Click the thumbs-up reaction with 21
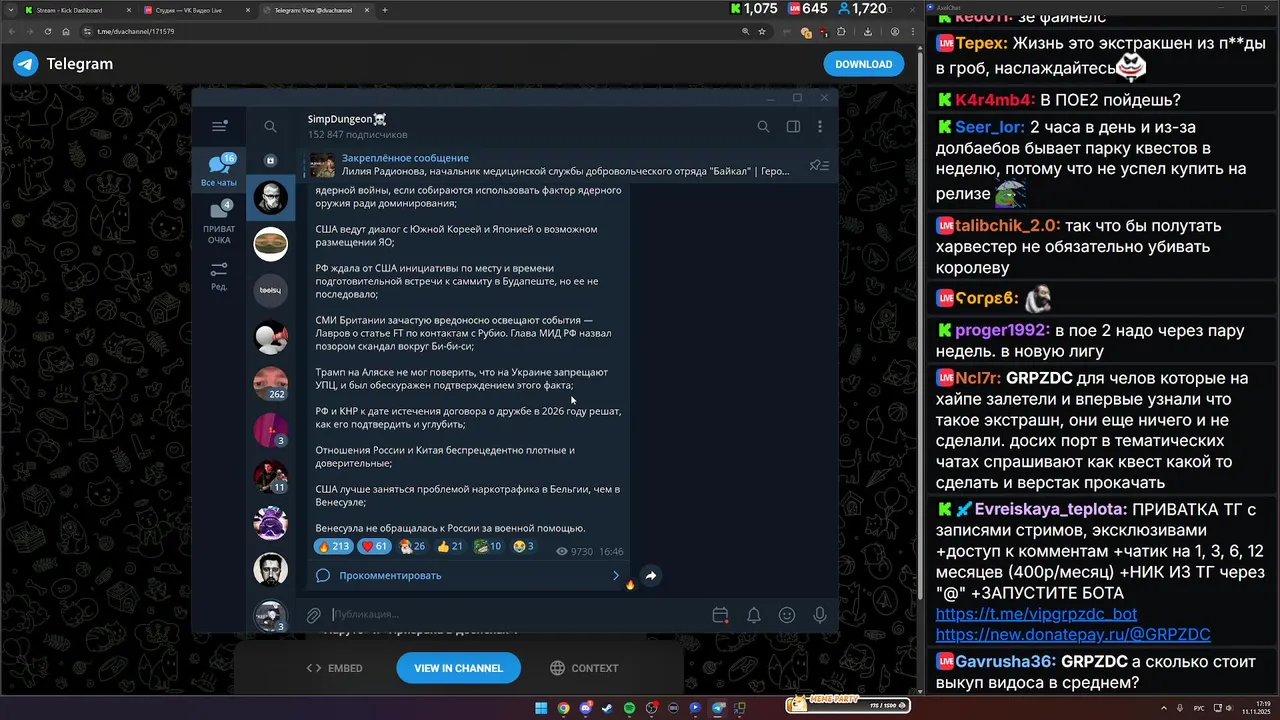The height and width of the screenshot is (720, 1280). tap(450, 547)
